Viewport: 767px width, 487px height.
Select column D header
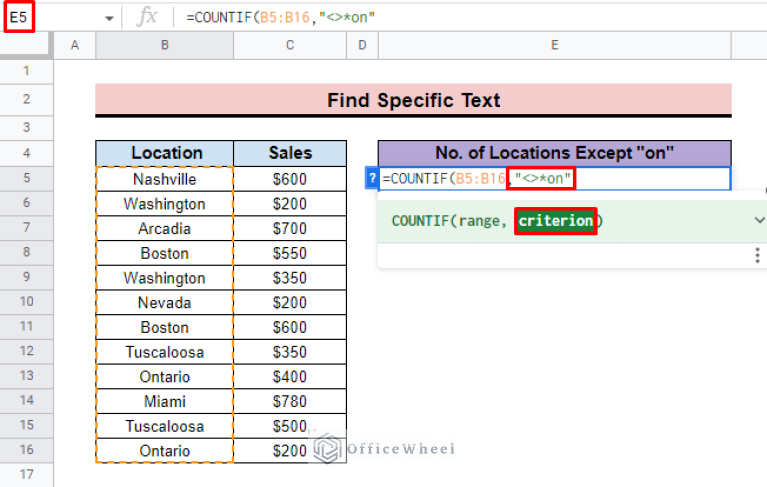tap(362, 45)
